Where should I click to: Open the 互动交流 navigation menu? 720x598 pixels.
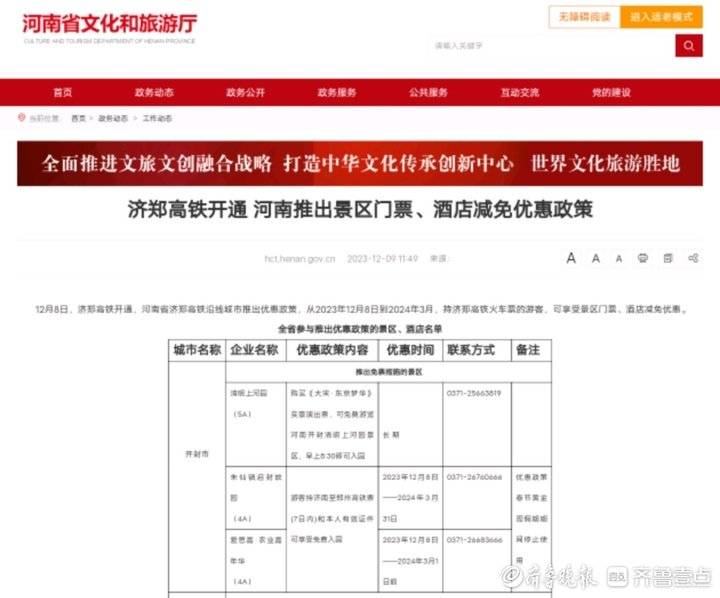tap(520, 92)
